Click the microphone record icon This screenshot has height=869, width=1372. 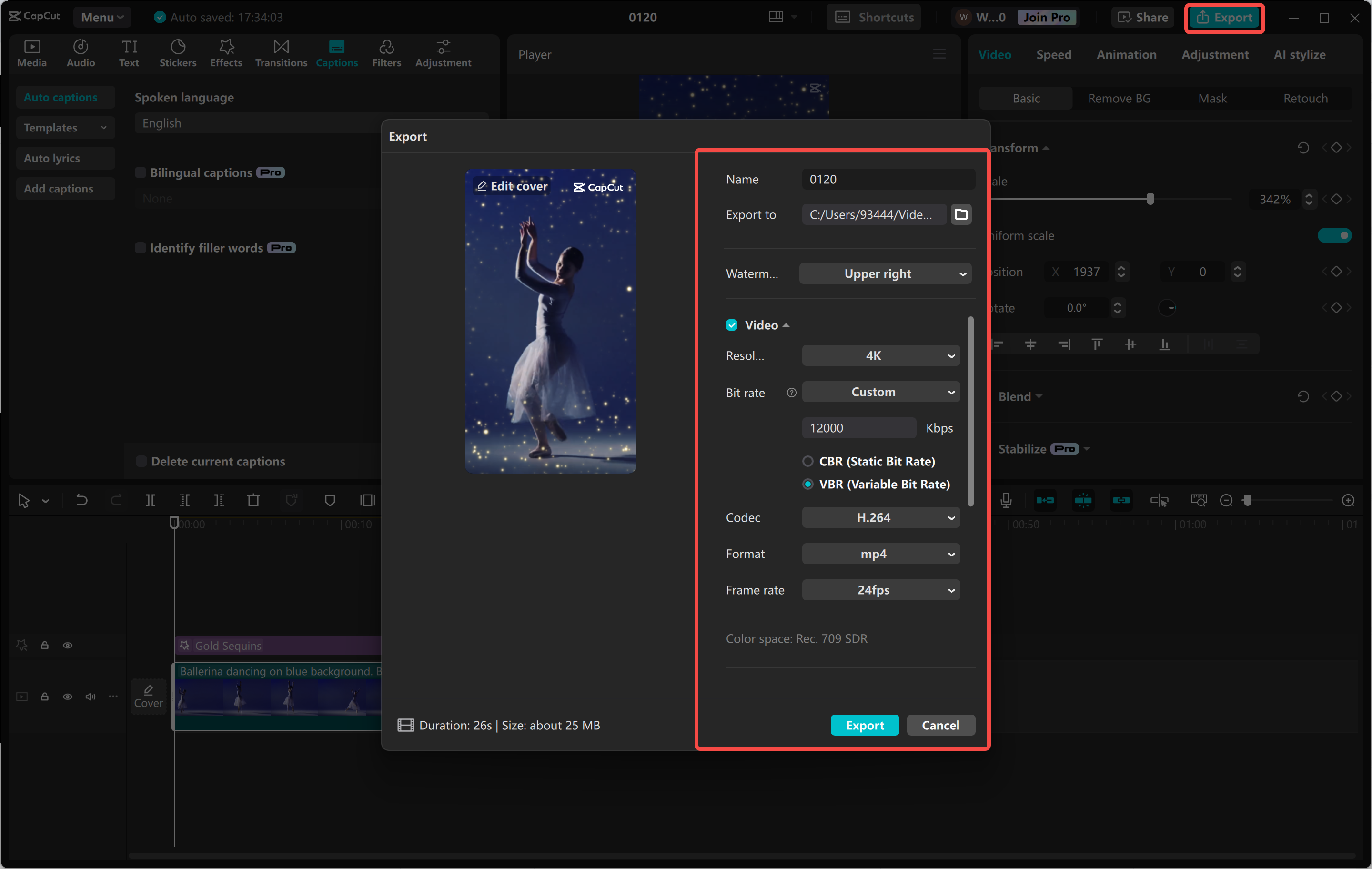(x=1006, y=500)
